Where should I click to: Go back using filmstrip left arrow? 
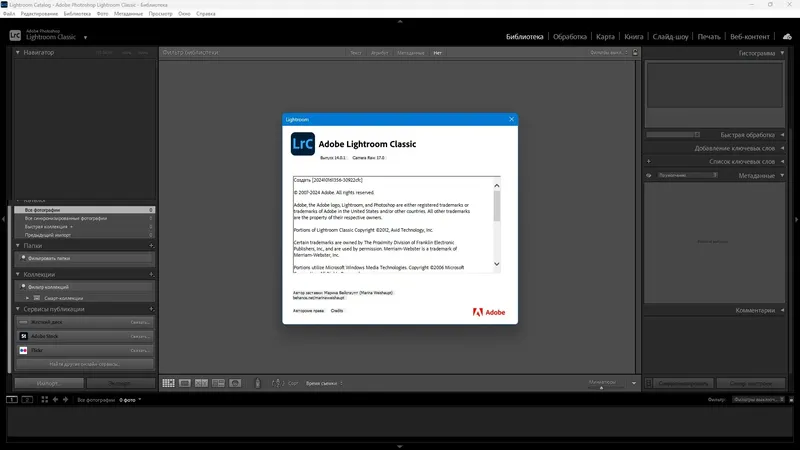point(55,399)
